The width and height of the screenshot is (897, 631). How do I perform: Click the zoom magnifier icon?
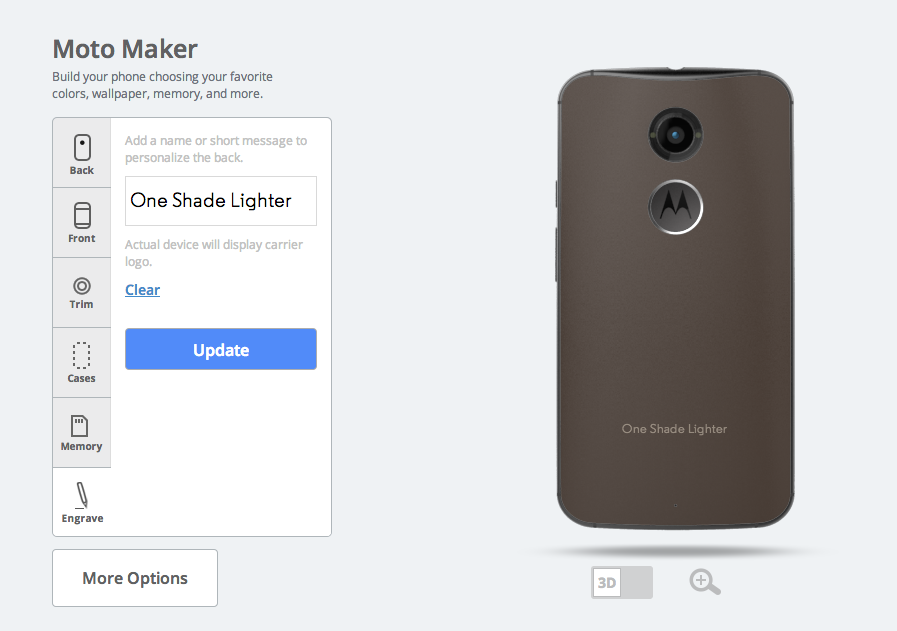(705, 582)
